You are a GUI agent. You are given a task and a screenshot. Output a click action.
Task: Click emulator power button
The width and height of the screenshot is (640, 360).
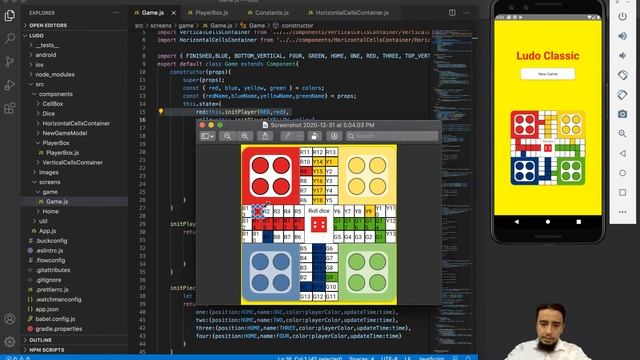[x=622, y=16]
